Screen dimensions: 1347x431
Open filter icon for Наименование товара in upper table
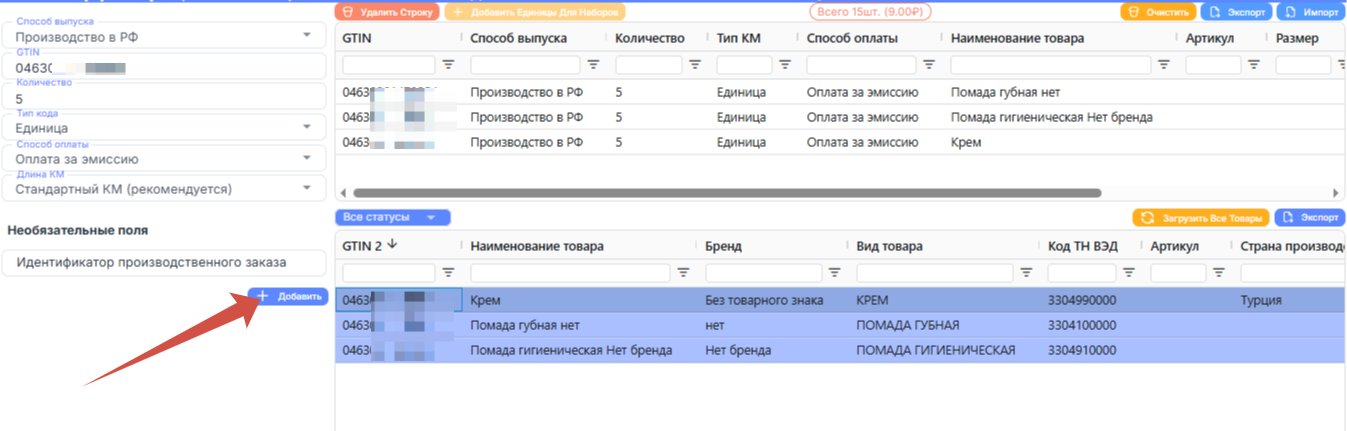1164,64
